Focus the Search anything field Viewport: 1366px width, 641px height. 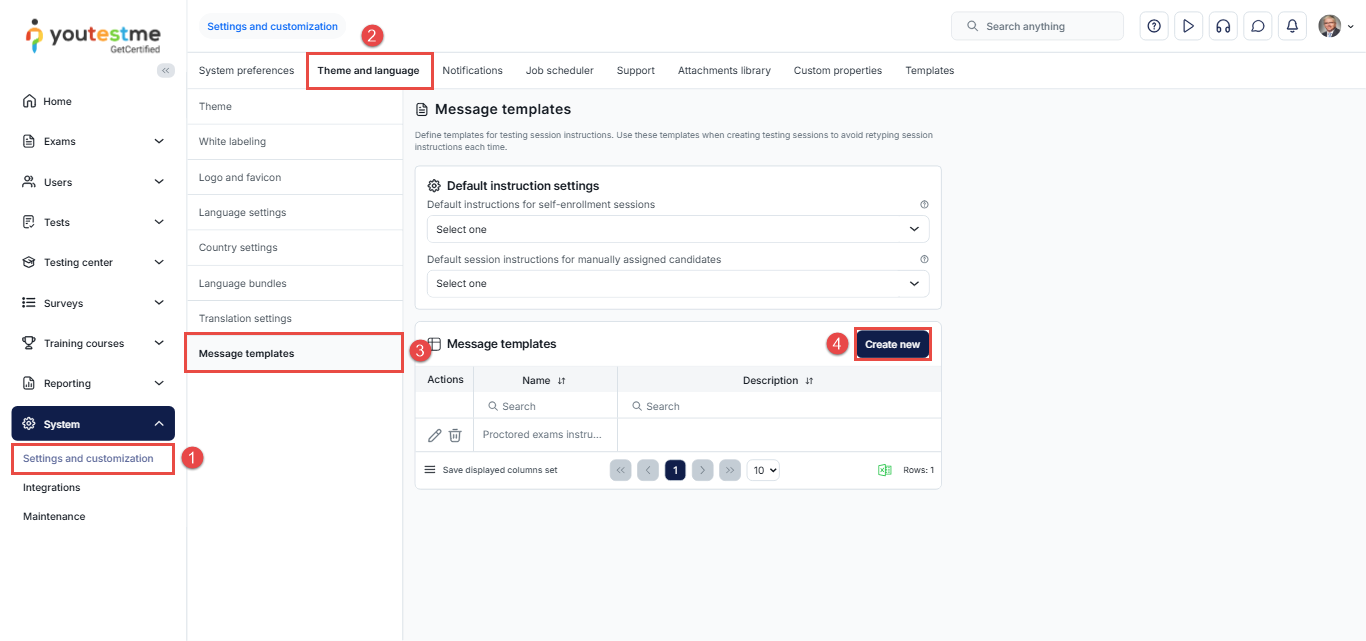pos(1037,26)
